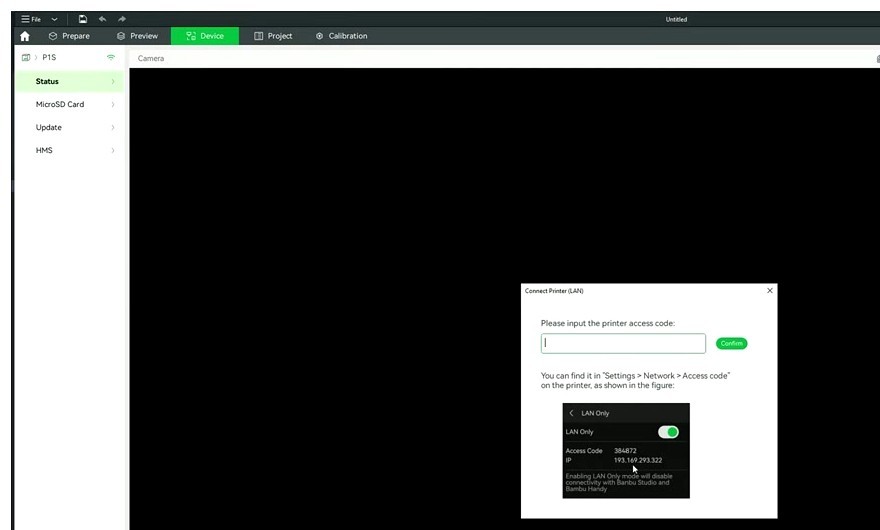Select Status in the sidebar
The width and height of the screenshot is (880, 530).
[x=68, y=81]
